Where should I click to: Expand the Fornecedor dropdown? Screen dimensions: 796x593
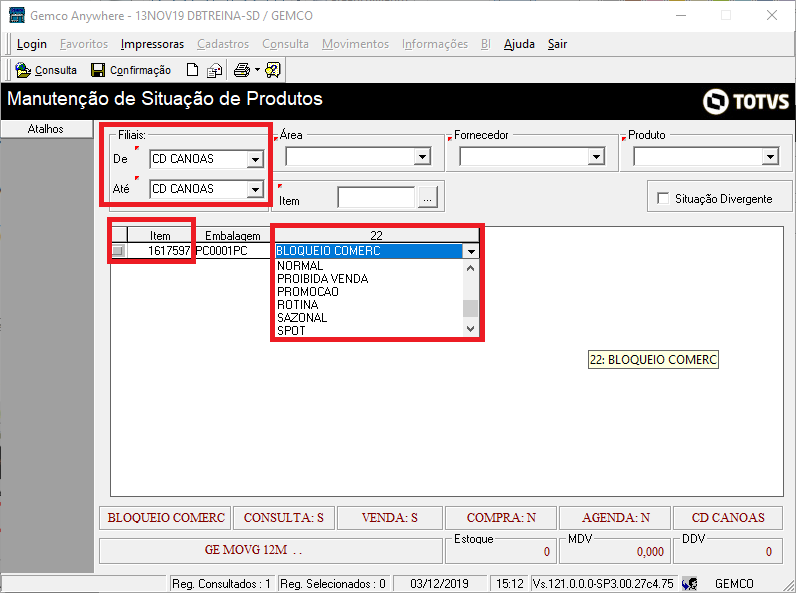596,157
